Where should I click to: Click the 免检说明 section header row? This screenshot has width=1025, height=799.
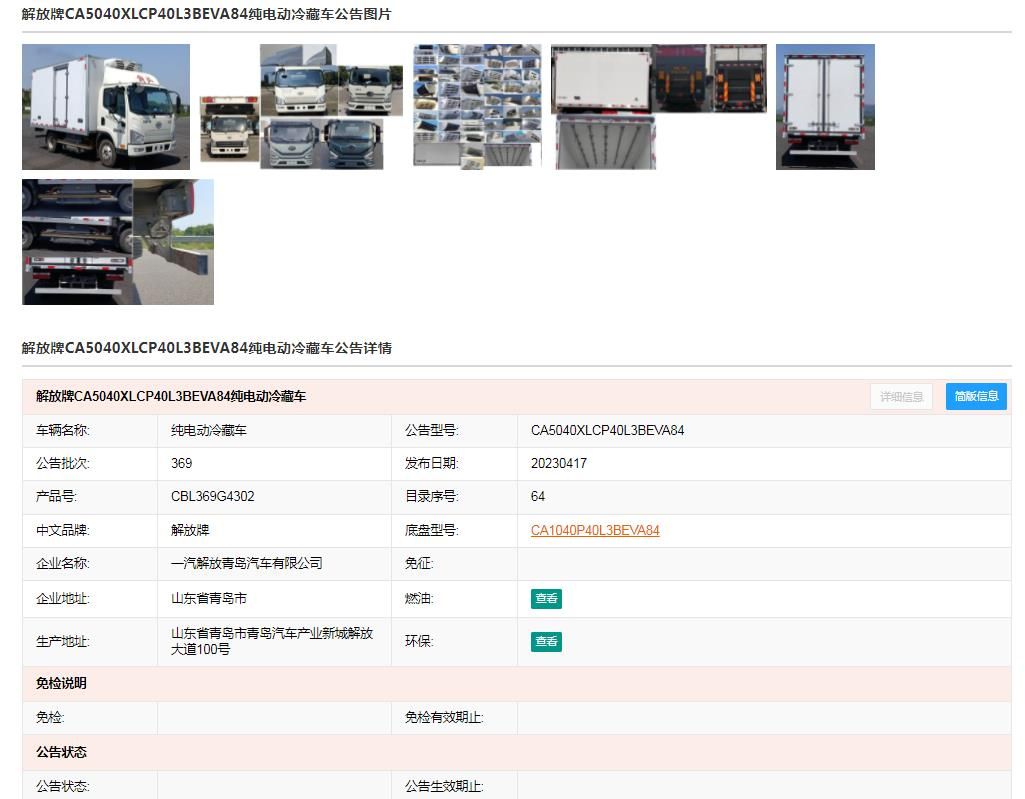pyautogui.click(x=516, y=684)
